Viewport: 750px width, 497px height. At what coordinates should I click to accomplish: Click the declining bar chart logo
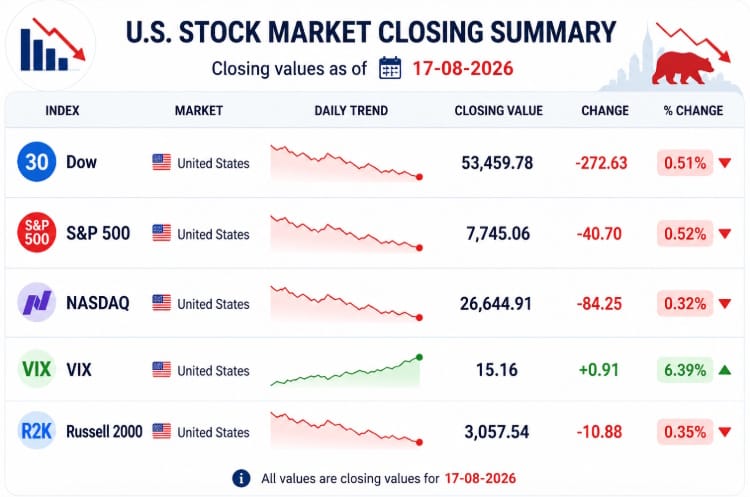(52, 45)
